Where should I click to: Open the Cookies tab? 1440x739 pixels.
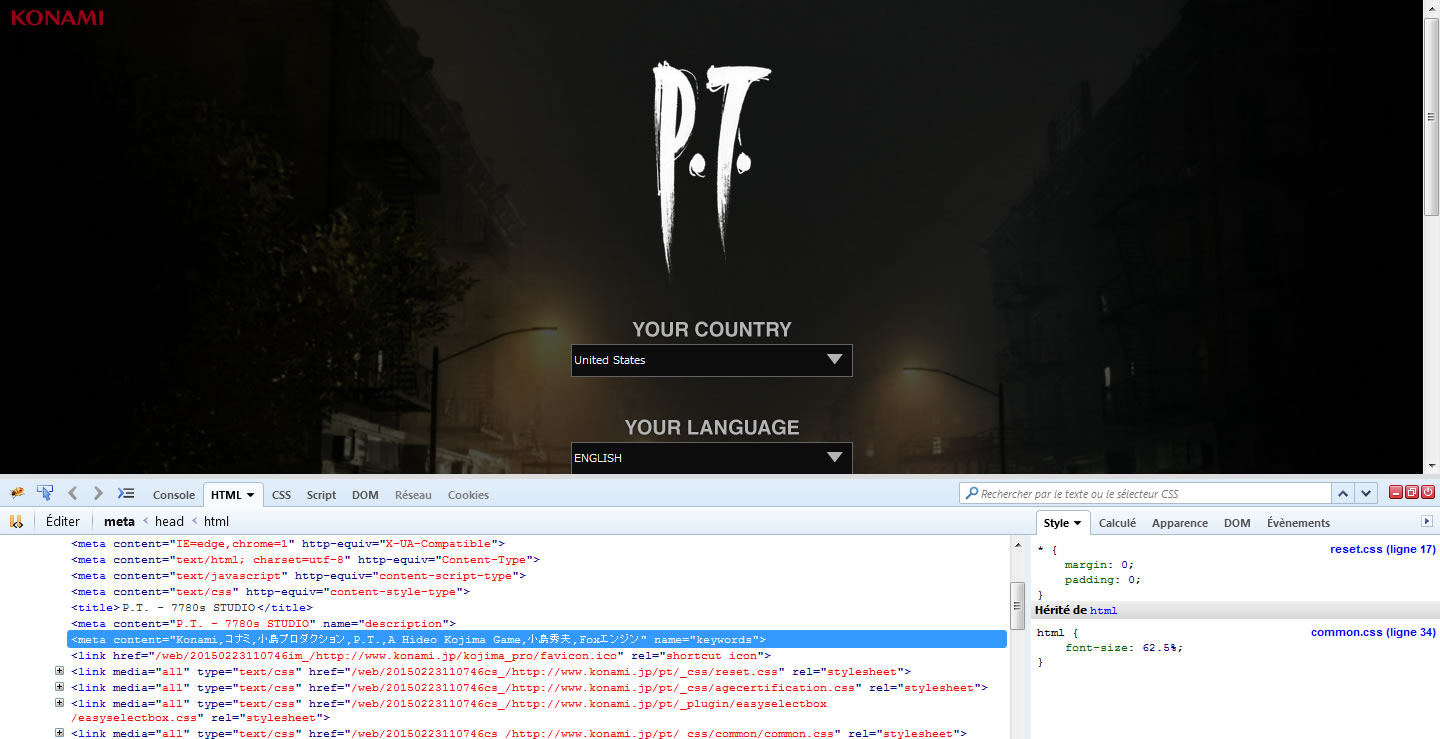[468, 495]
